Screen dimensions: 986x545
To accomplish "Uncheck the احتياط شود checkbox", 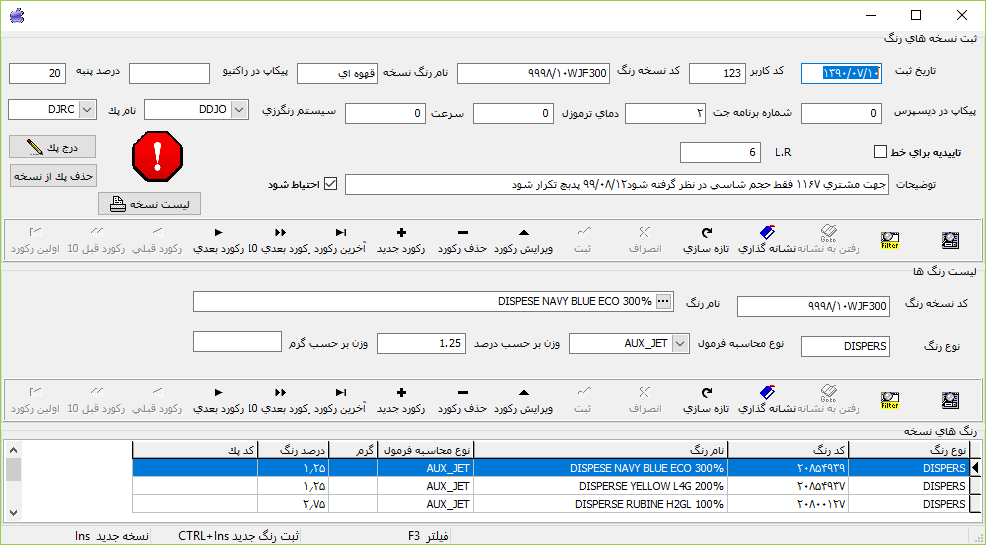I will tap(331, 185).
